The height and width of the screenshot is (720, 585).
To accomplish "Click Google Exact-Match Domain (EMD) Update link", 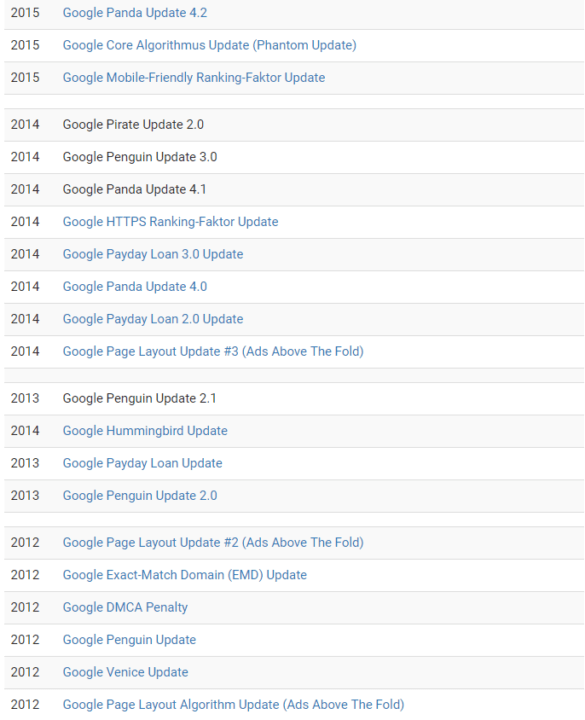I will (185, 575).
